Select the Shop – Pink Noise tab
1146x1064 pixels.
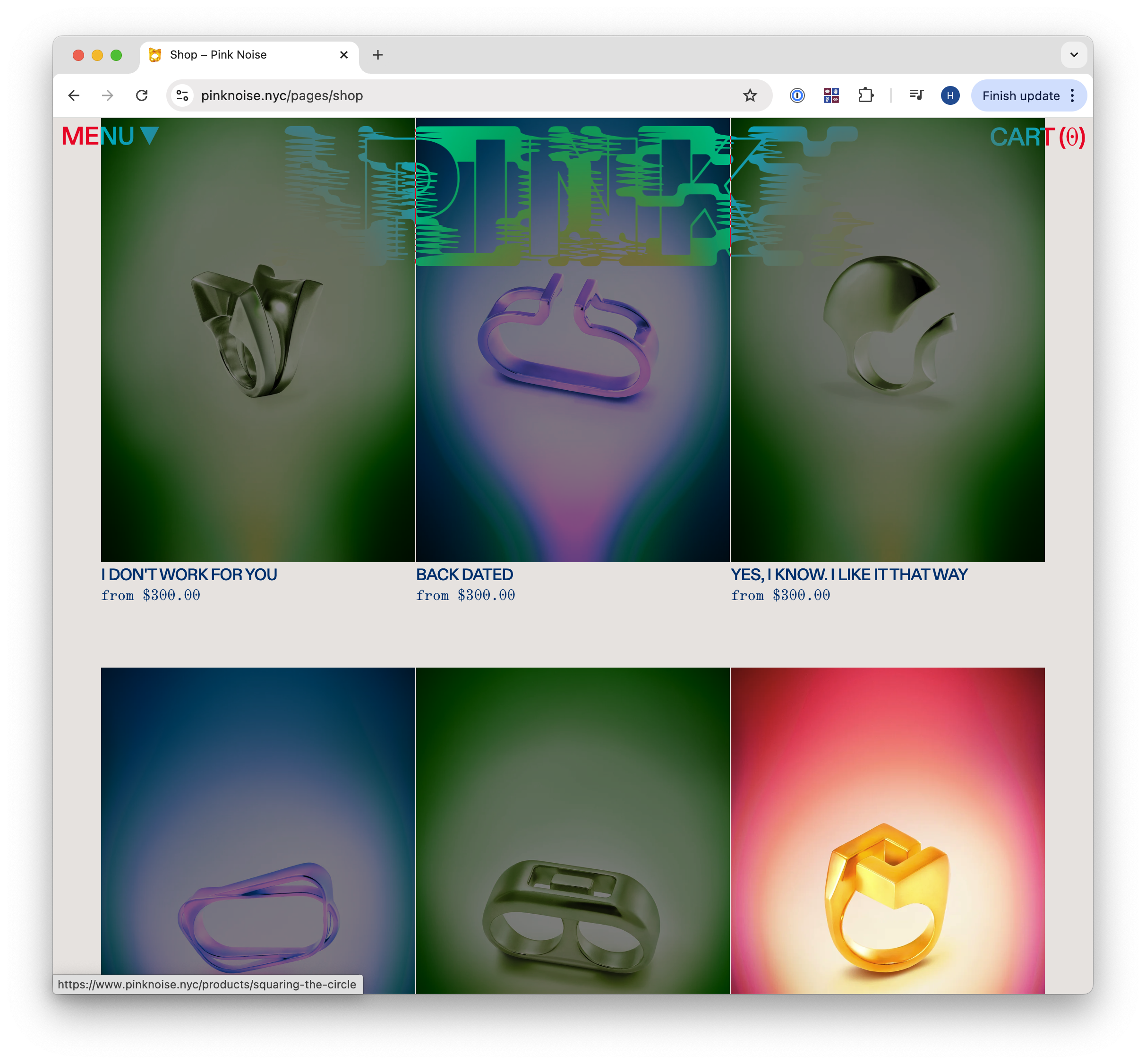click(x=248, y=55)
